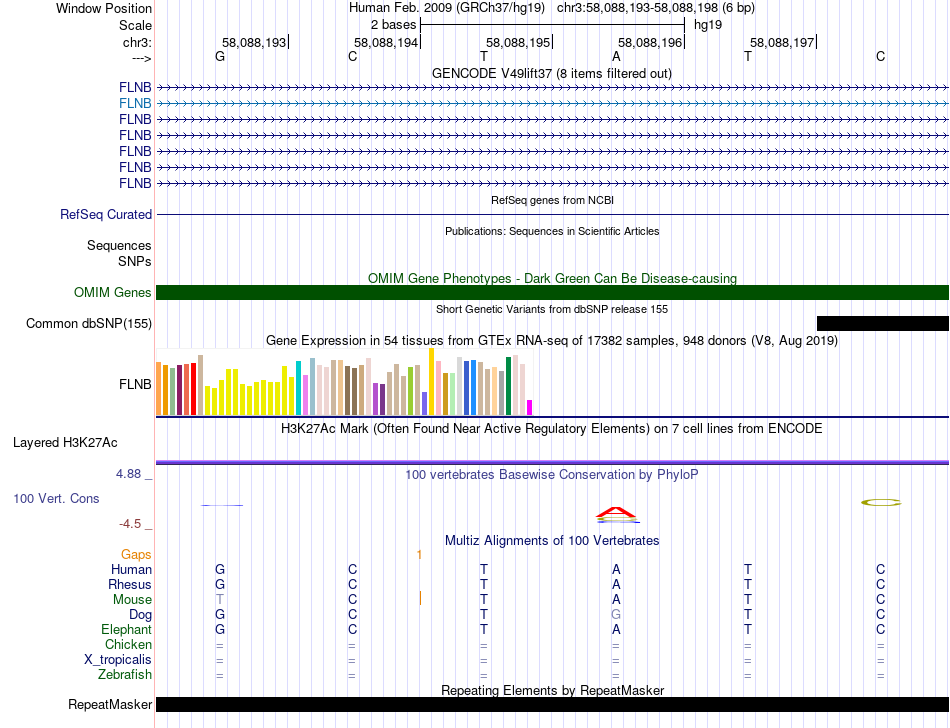Click the 'Chicken' species label
This screenshot has width=950, height=728.
[128, 644]
